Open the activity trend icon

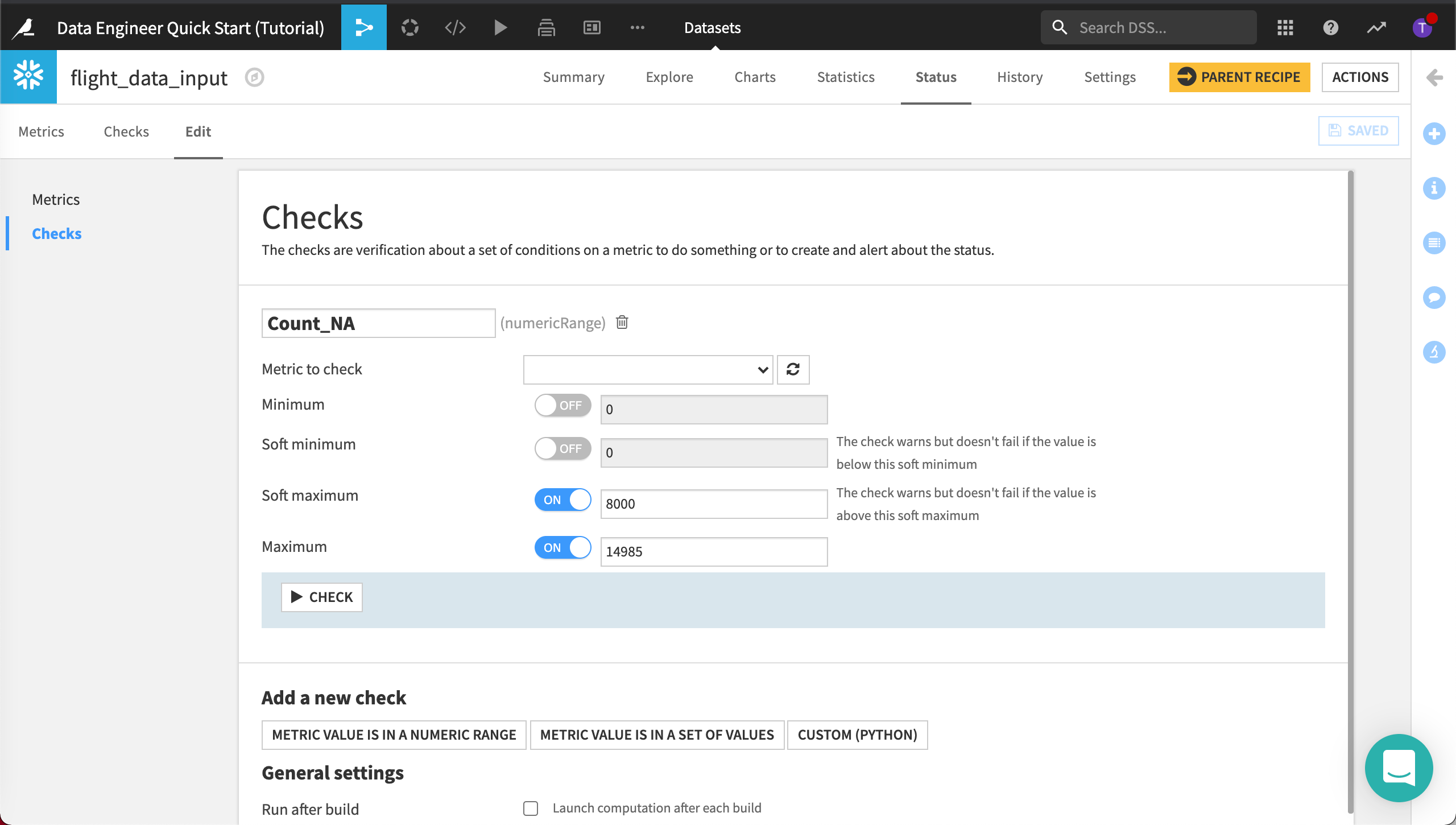pos(1376,27)
